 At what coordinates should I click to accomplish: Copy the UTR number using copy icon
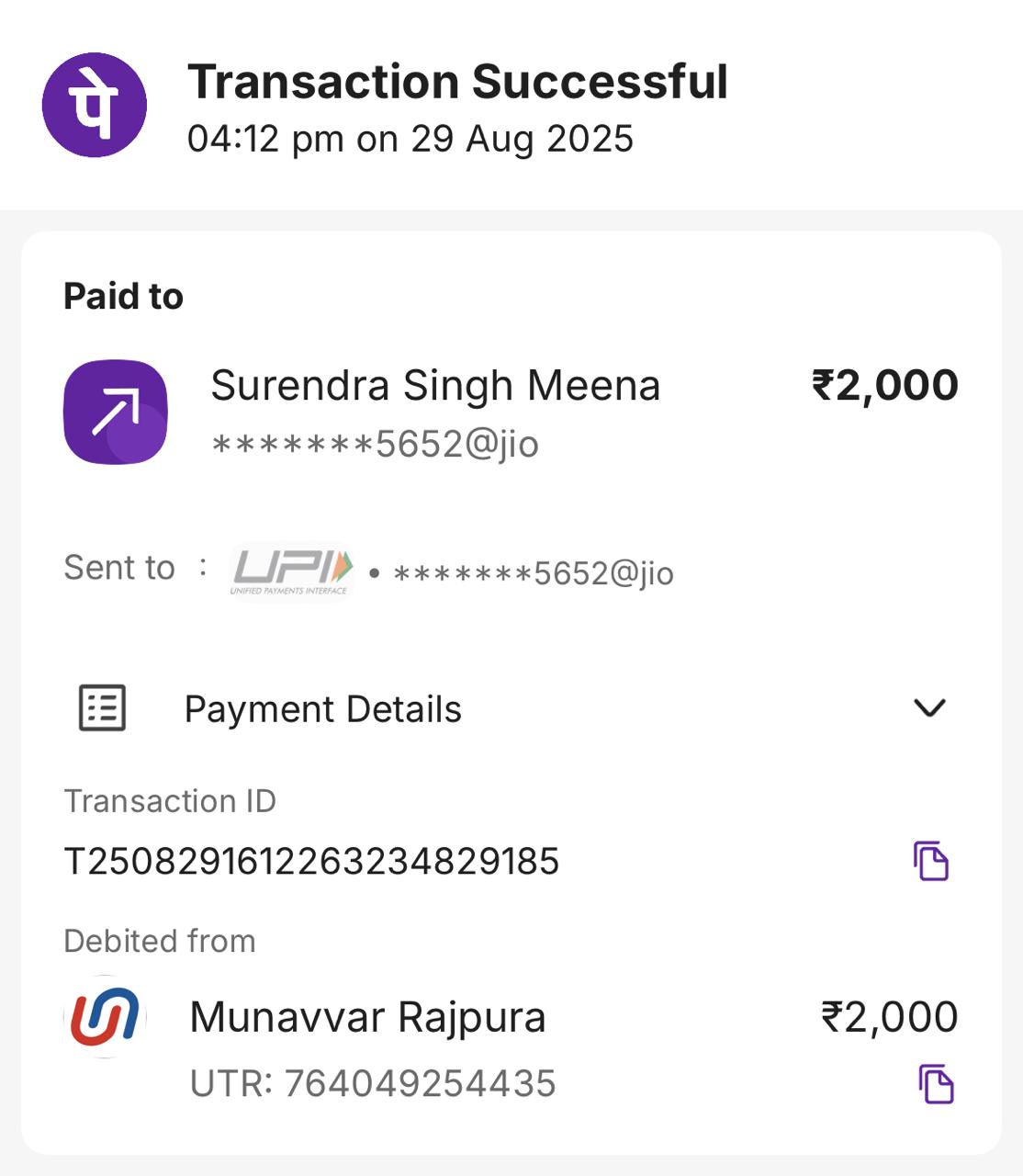tap(936, 1083)
